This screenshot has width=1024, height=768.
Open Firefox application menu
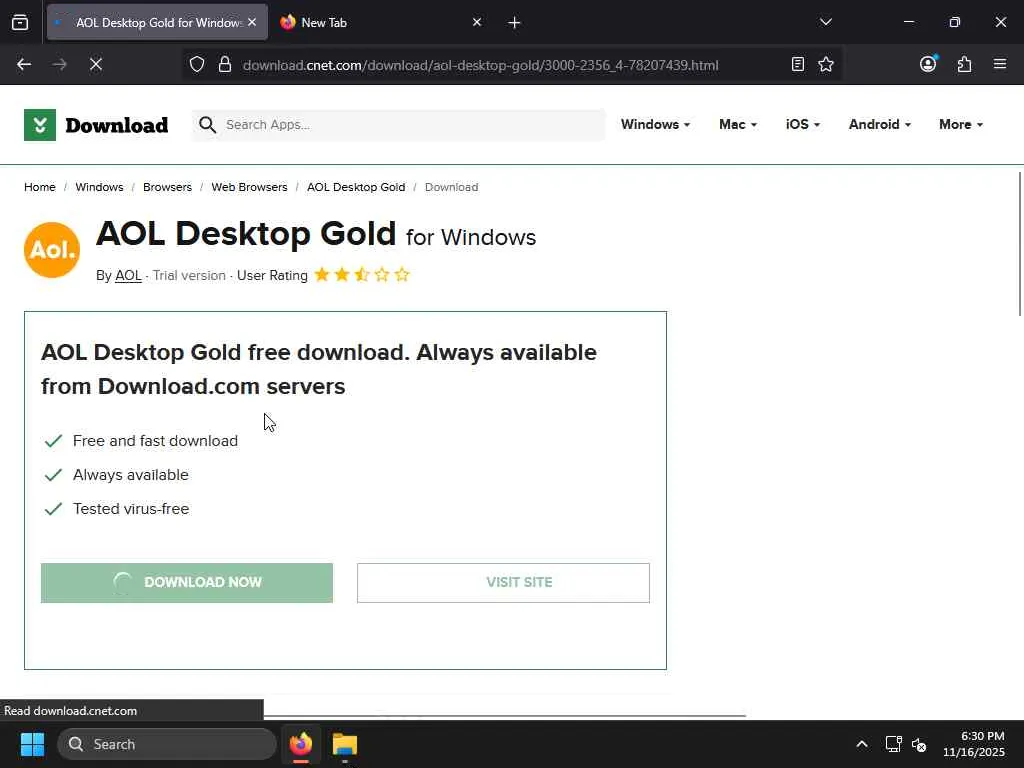pyautogui.click(x=999, y=64)
